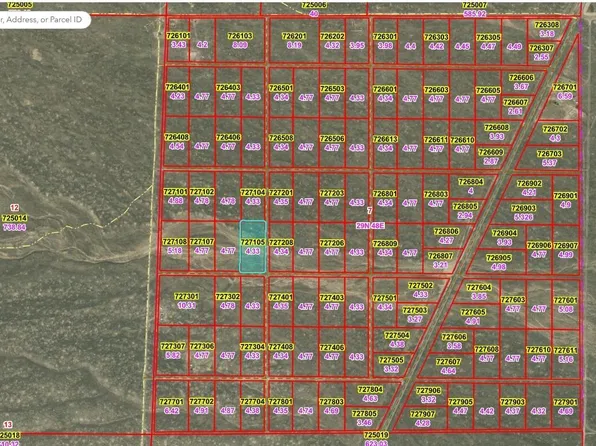The height and width of the screenshot is (446, 596).
Task: Click parcel label 727502
Action: tap(420, 286)
